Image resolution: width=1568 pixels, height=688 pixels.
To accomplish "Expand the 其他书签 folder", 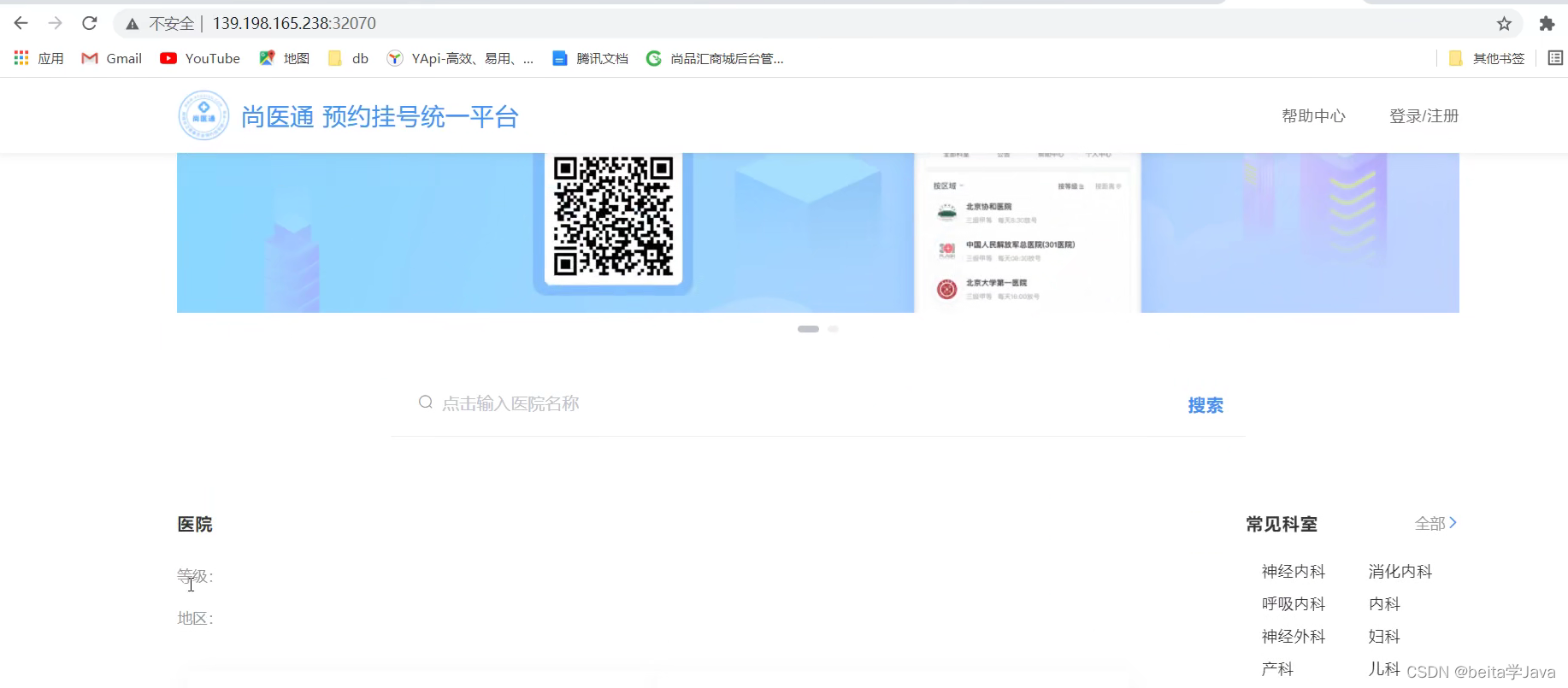I will coord(1487,58).
